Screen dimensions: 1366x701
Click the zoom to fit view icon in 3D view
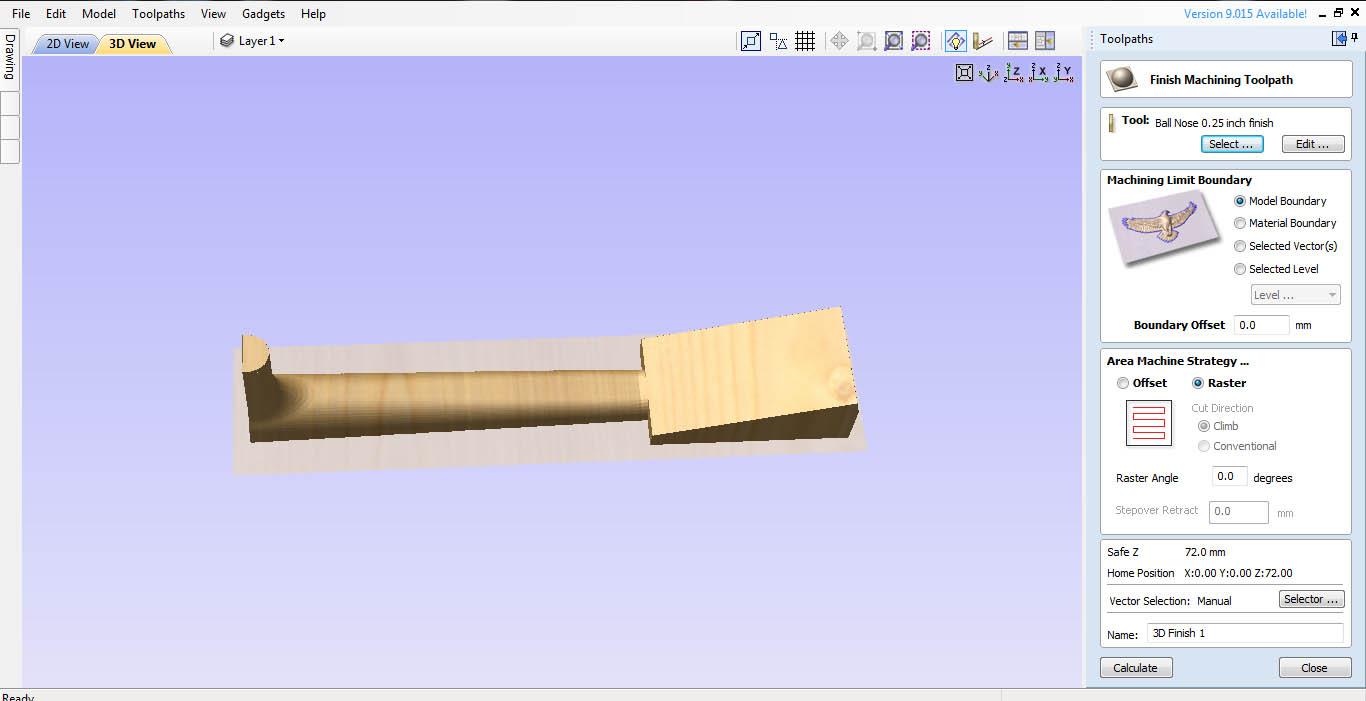pyautogui.click(x=964, y=73)
